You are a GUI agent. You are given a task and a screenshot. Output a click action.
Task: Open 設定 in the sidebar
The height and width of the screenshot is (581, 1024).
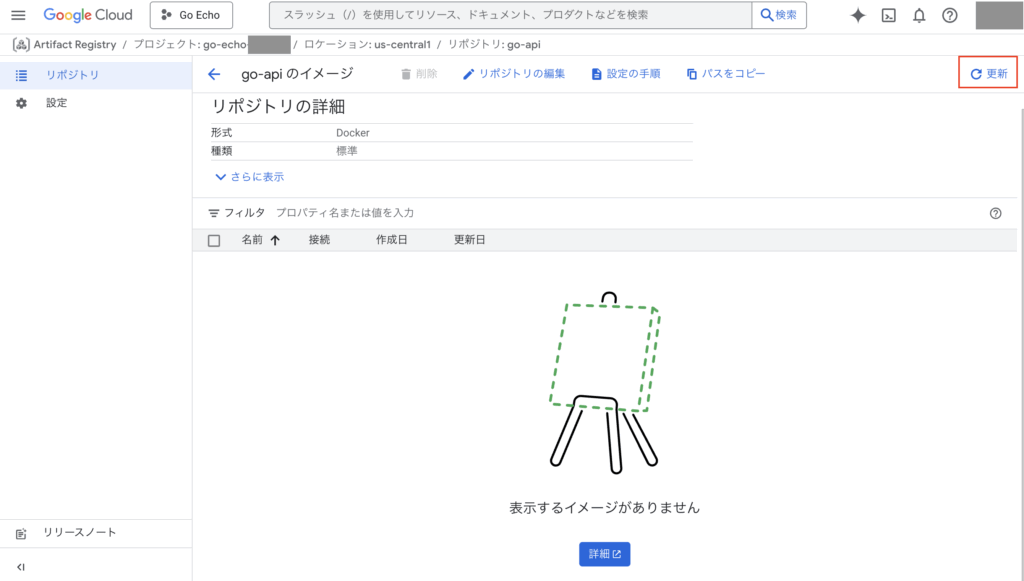pyautogui.click(x=56, y=103)
